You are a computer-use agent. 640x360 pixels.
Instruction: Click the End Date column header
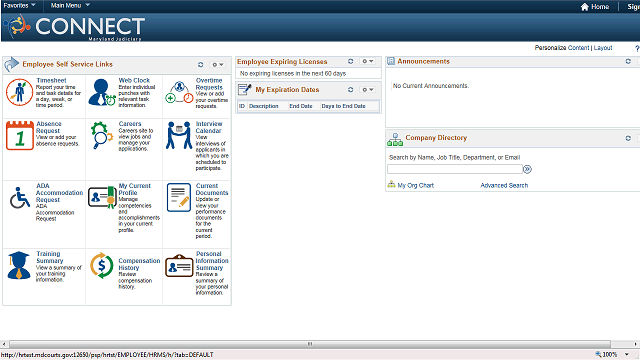[x=301, y=106]
